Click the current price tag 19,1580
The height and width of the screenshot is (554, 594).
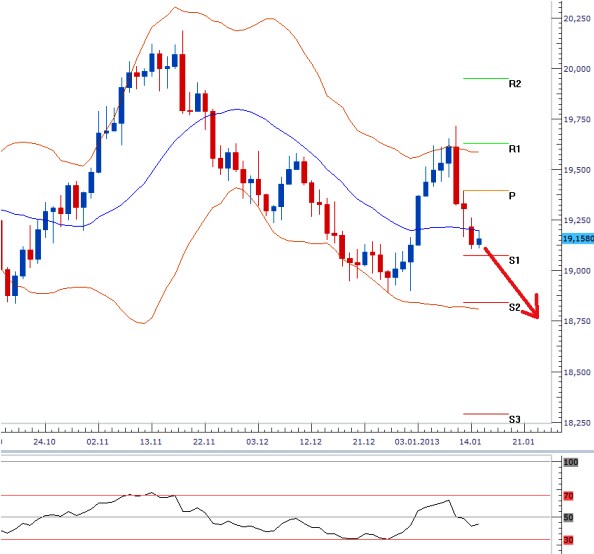(x=578, y=239)
